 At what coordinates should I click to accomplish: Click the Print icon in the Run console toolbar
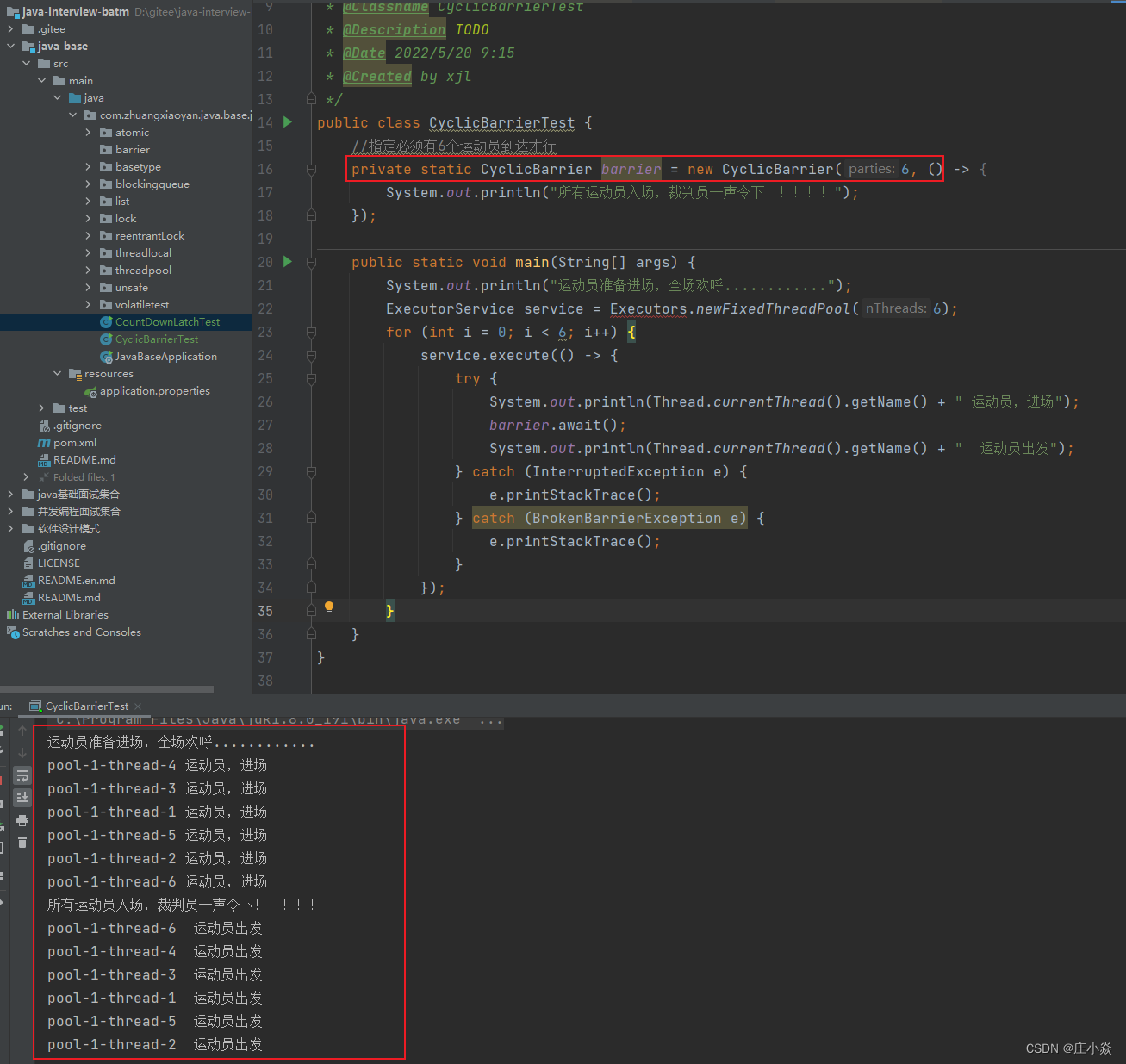(22, 820)
